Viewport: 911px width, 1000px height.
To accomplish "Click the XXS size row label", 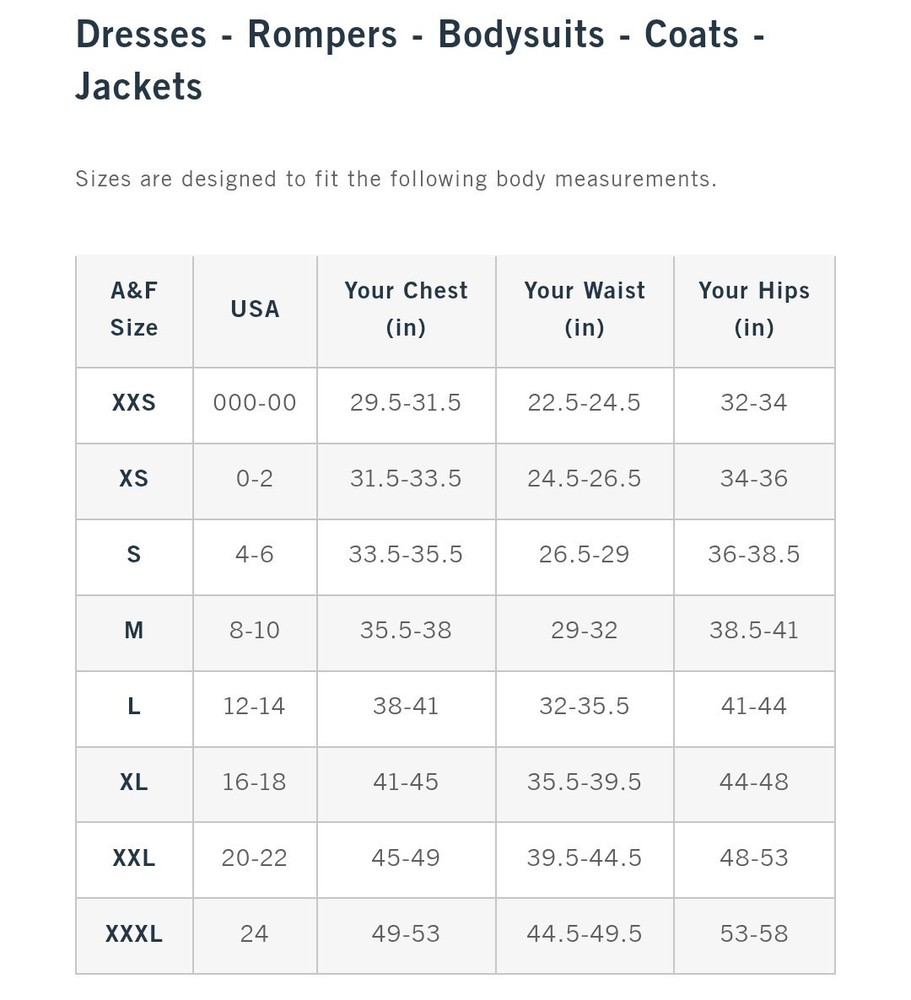I will tap(134, 403).
